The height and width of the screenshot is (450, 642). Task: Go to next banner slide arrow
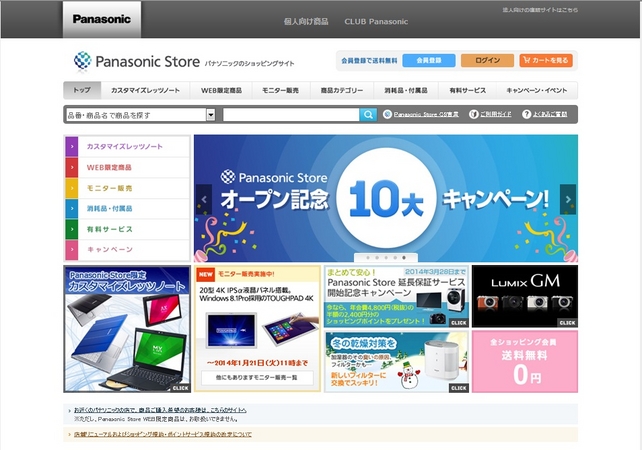click(568, 199)
